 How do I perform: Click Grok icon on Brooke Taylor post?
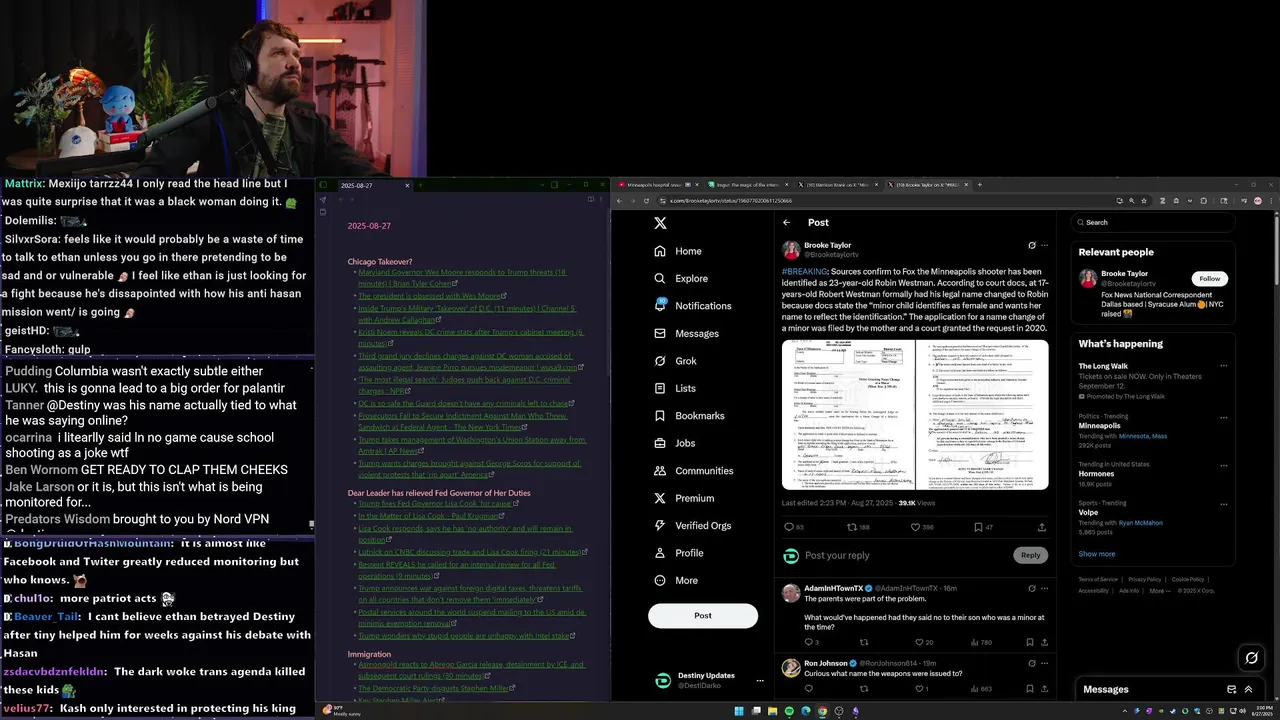(x=1032, y=245)
